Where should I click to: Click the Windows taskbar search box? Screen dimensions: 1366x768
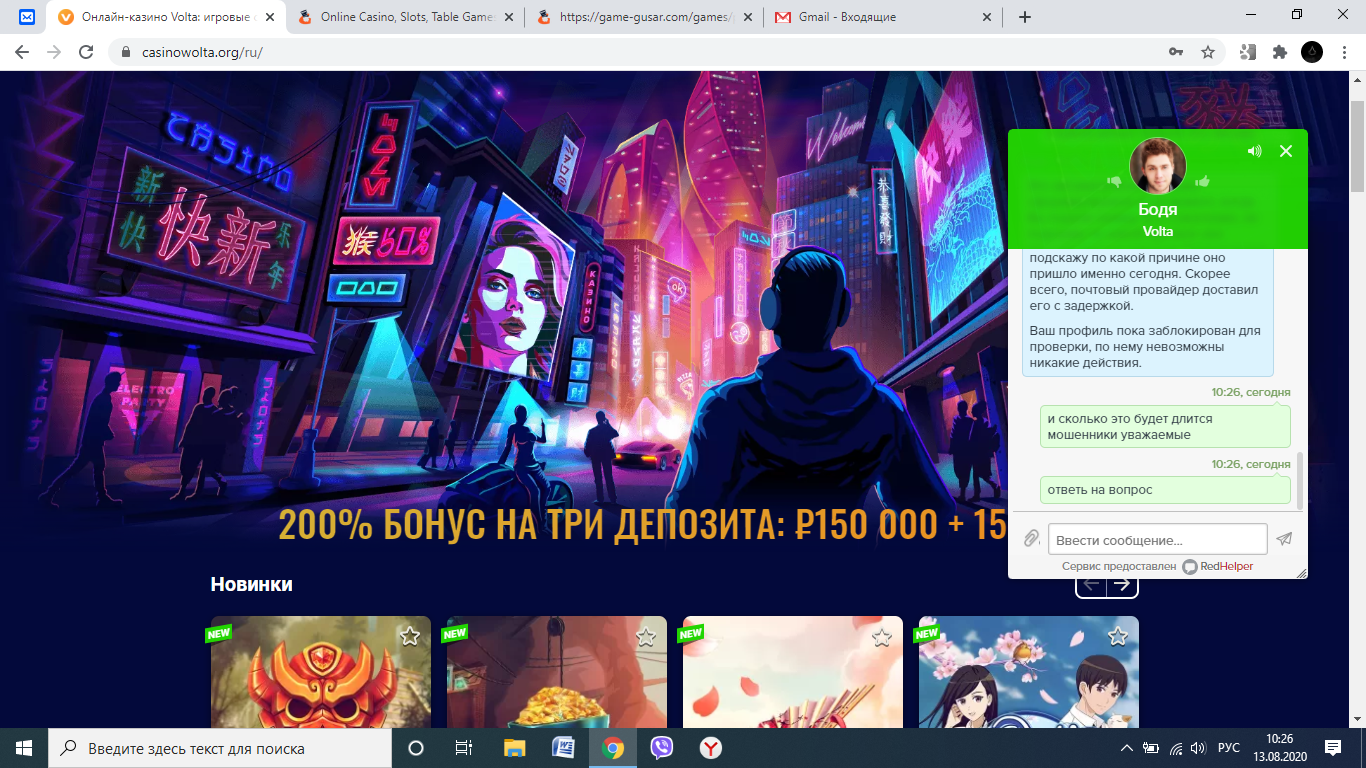pos(220,748)
